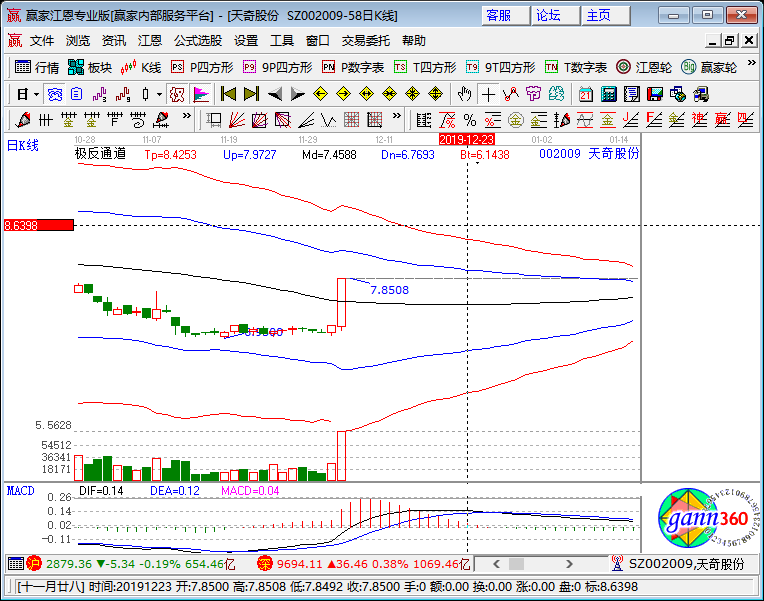This screenshot has width=764, height=601.
Task: Open the 江恩轮 Gann wheel
Action: click(644, 67)
